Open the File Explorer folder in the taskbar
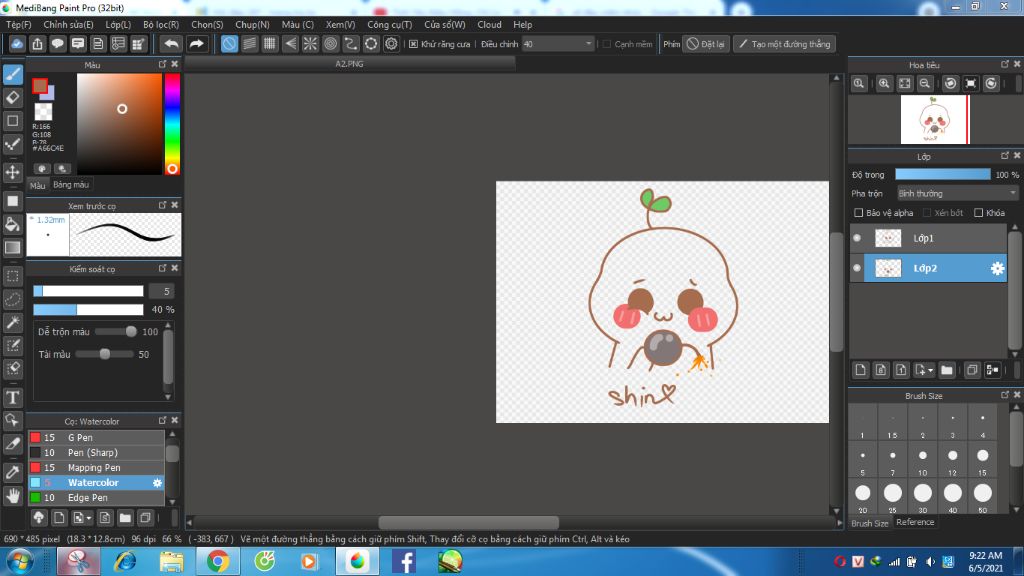Image resolution: width=1024 pixels, height=576 pixels. coord(171,561)
